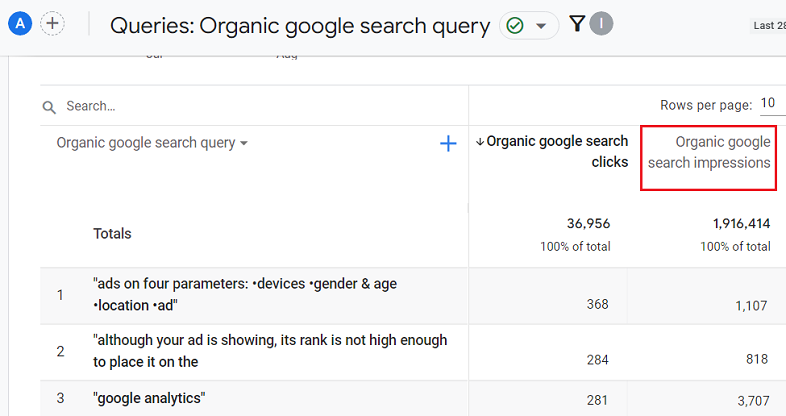Add a secondary dimension with the blue plus
This screenshot has width=786, height=416.
click(x=448, y=143)
